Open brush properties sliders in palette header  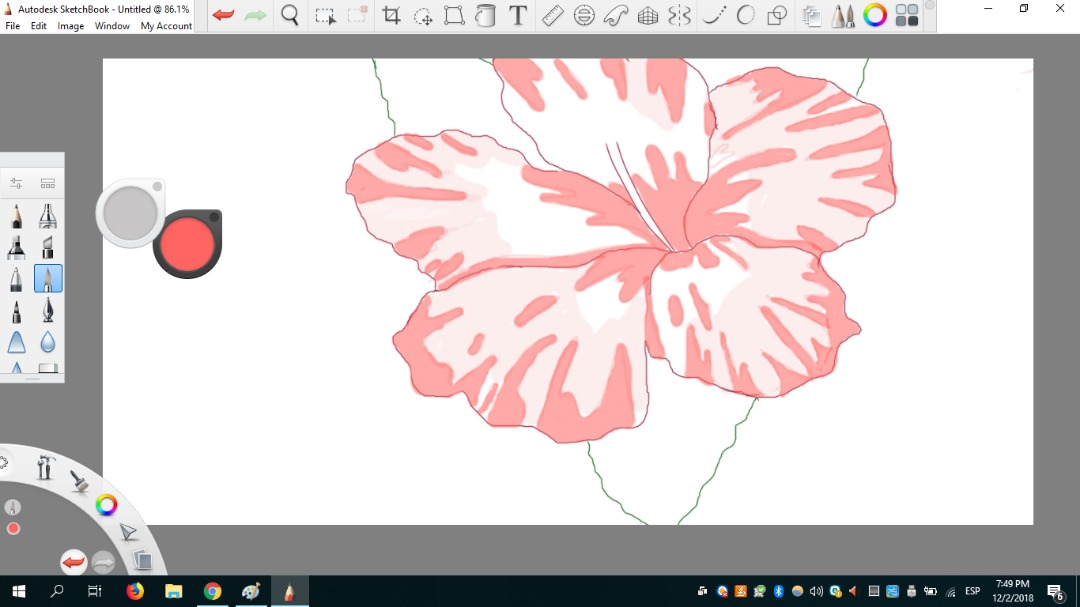[17, 183]
